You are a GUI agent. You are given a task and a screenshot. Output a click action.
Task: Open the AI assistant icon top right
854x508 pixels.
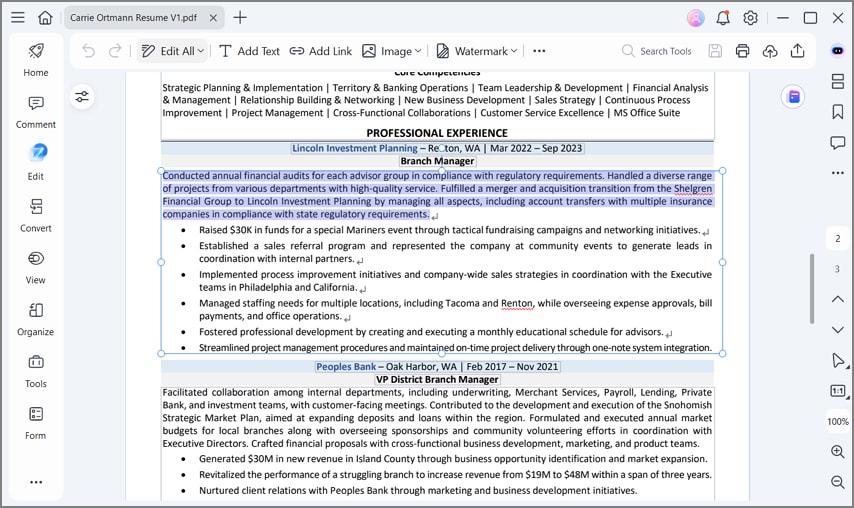coord(838,51)
